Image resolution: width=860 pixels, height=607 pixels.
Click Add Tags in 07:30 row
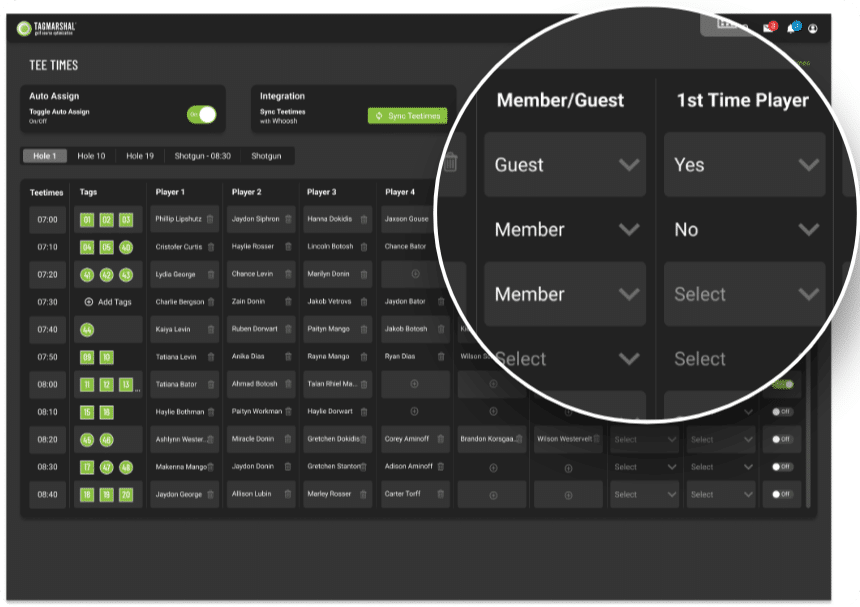click(x=107, y=302)
